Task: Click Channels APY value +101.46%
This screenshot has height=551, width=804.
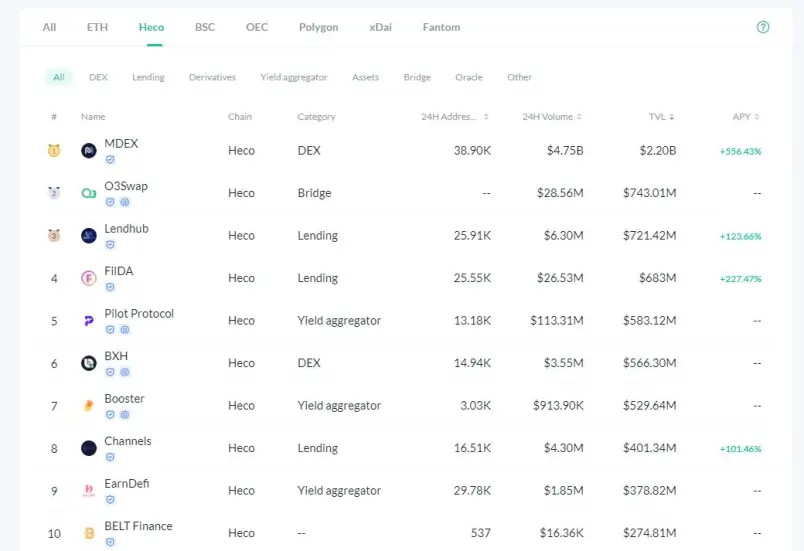Action: click(740, 449)
